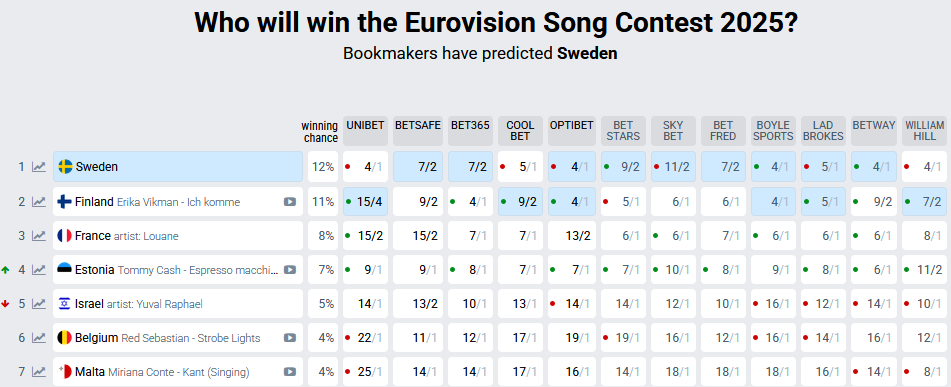Open the trend chart icon for Malta
The height and width of the screenshot is (387, 951).
(x=39, y=372)
